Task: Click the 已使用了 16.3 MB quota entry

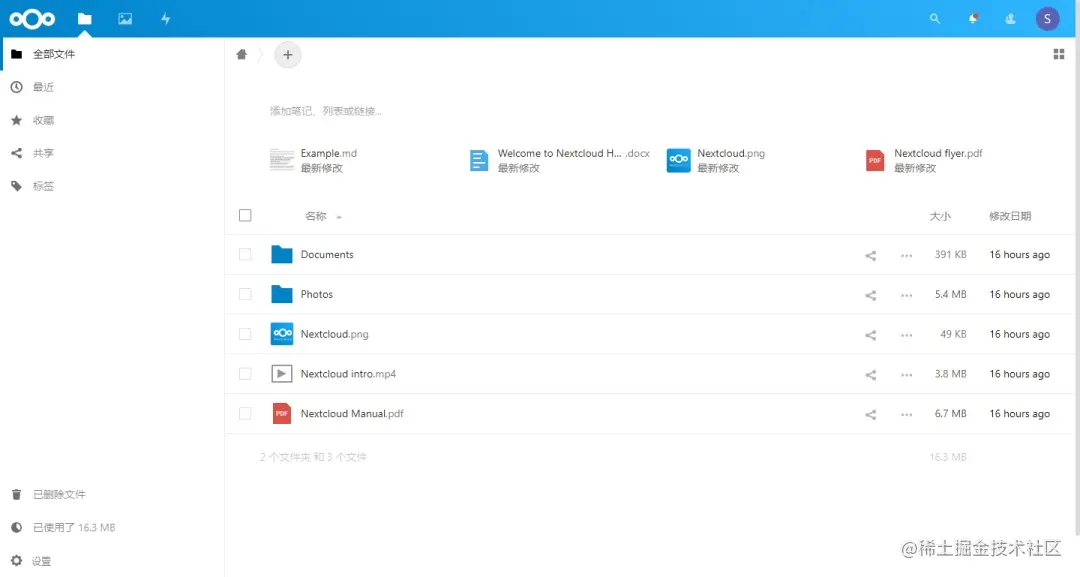Action: (x=112, y=527)
